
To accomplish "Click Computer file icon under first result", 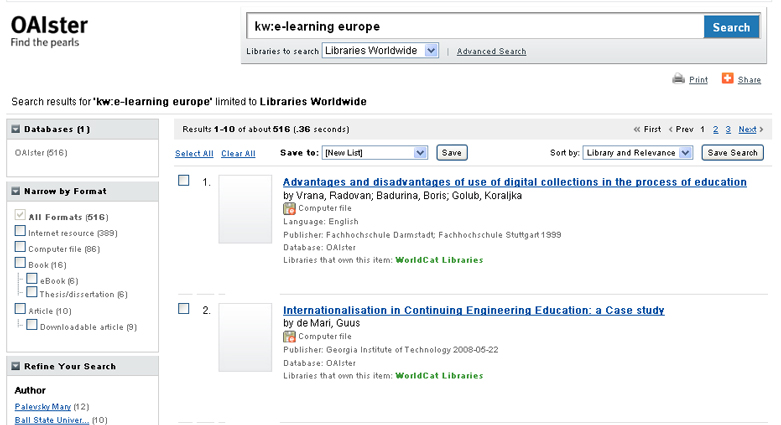I will click(x=289, y=209).
